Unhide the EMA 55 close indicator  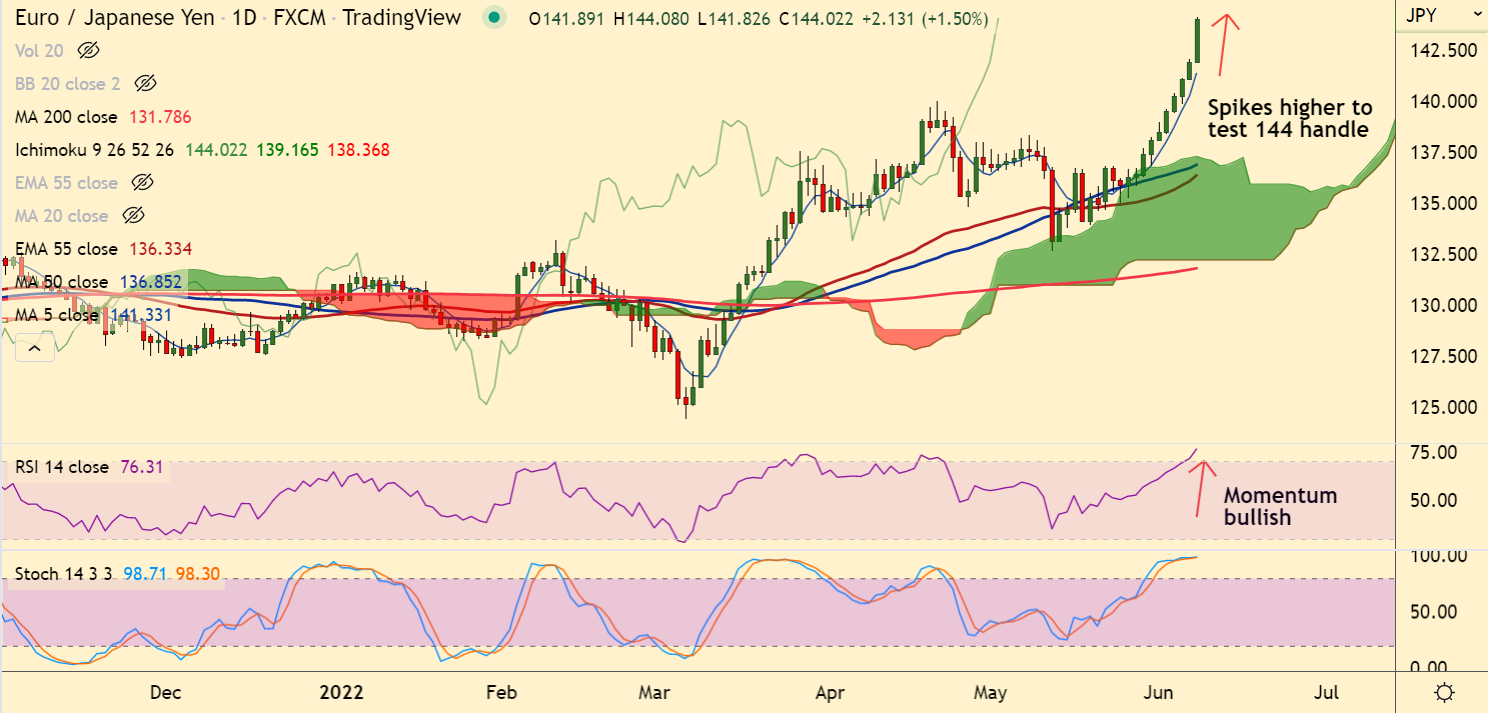tap(142, 182)
